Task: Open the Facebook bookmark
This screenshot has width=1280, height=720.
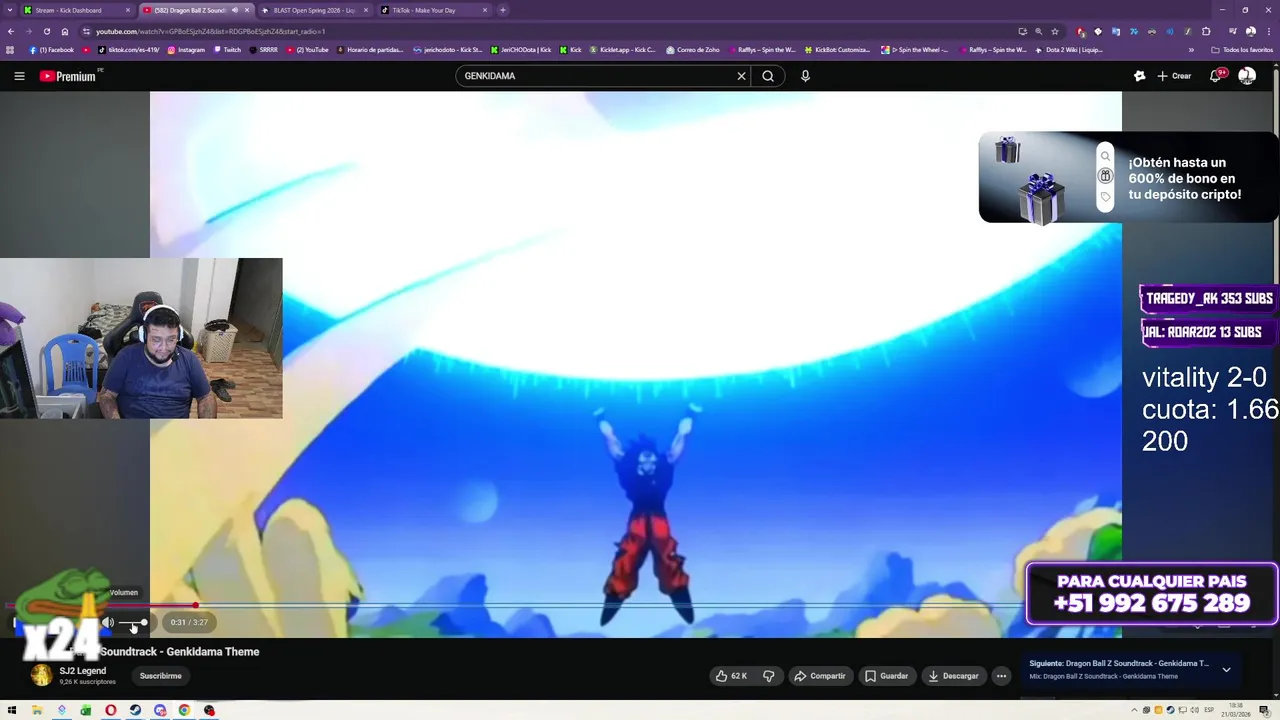Action: coord(51,49)
